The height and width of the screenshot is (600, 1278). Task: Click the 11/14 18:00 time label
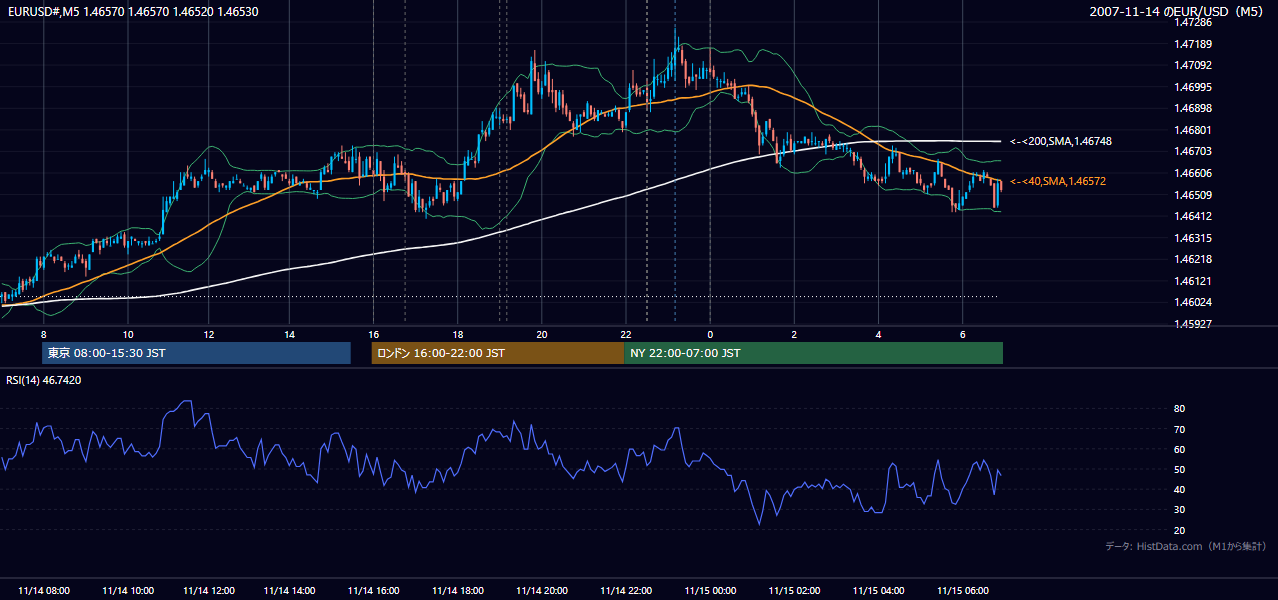[x=458, y=591]
